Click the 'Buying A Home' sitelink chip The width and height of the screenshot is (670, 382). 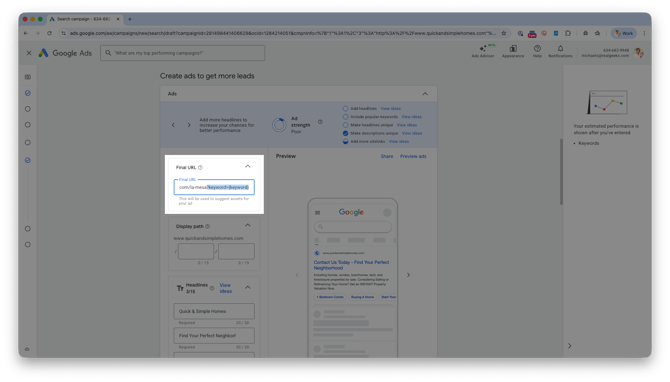click(362, 297)
